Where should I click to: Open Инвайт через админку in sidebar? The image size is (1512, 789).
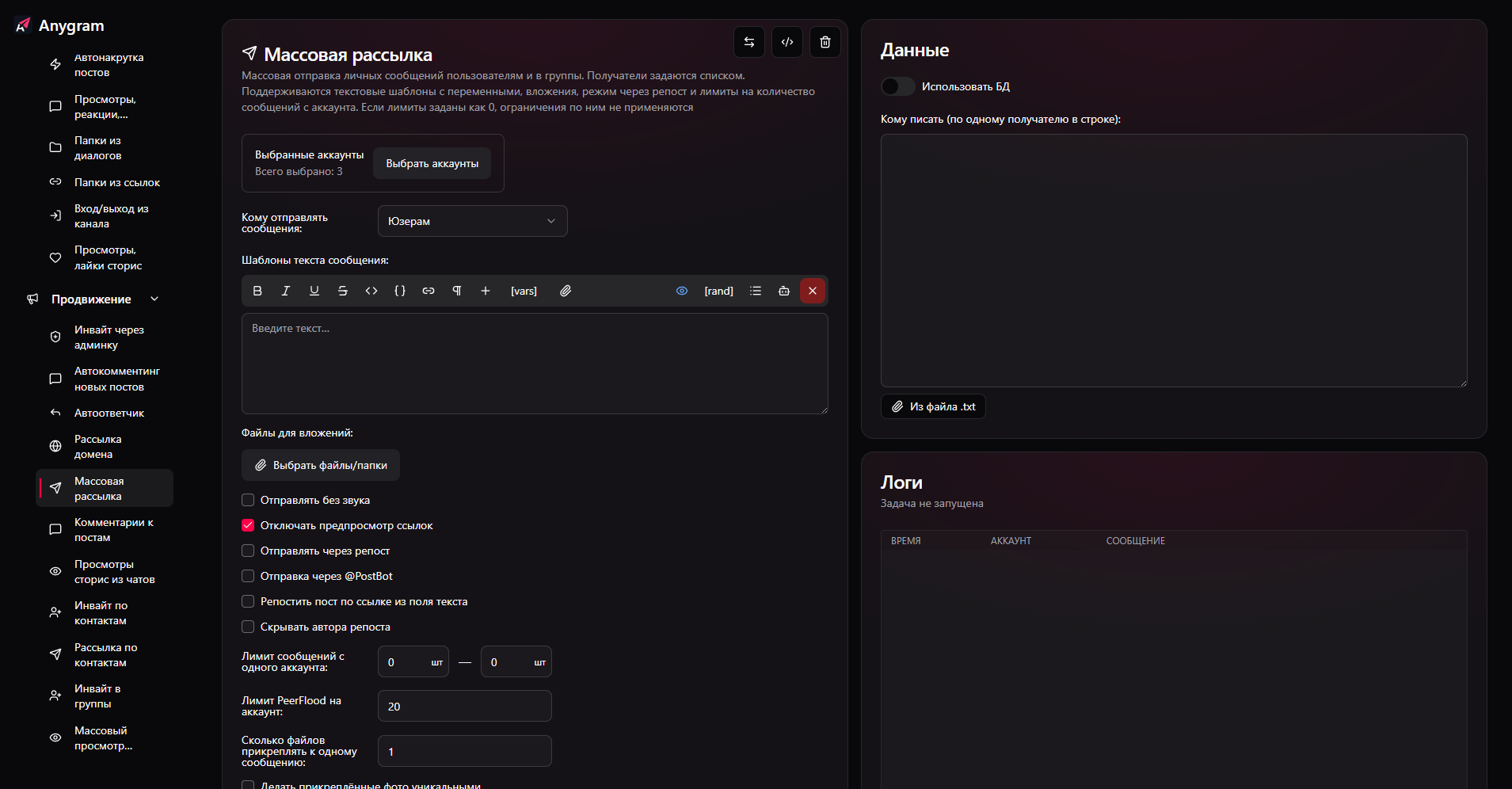click(x=105, y=337)
